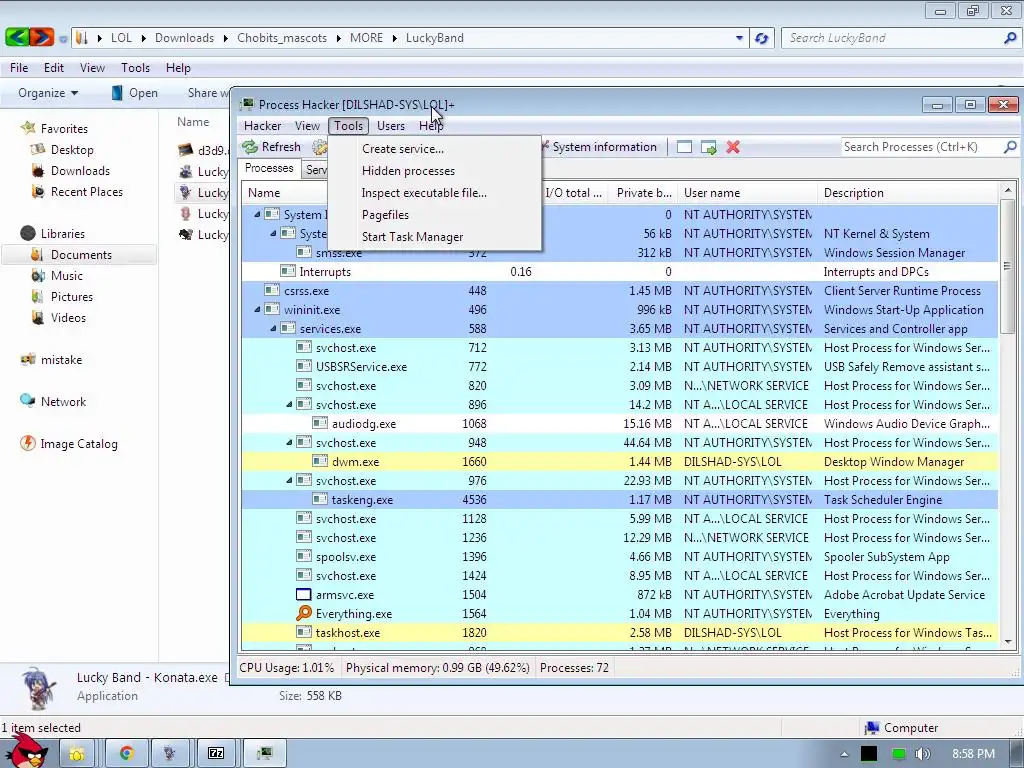This screenshot has width=1024, height=768.
Task: Select the USBSRService.exe process row
Action: [x=619, y=366]
